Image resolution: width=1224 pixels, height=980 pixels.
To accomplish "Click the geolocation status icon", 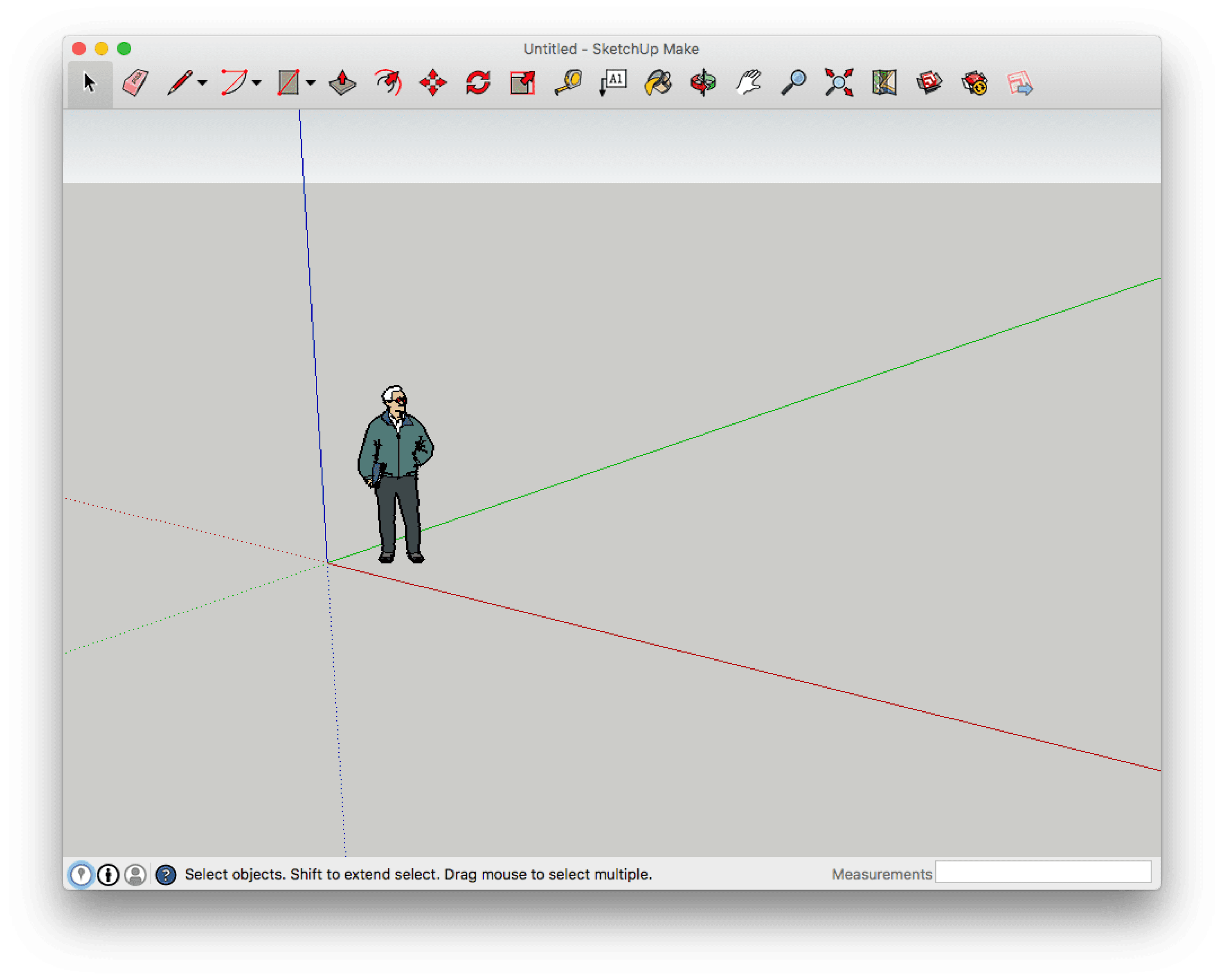I will 81,874.
